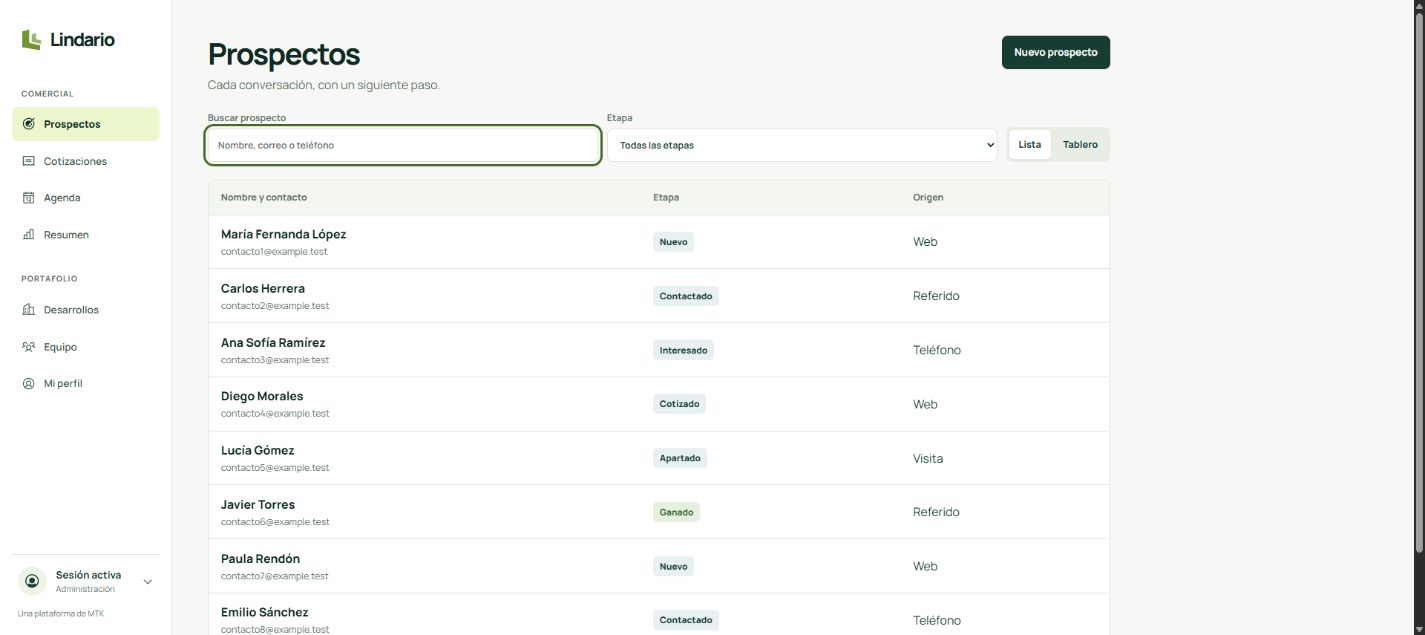Viewport: 1425px width, 635px height.
Task: Open Desarrollos in Portafolio
Action: click(85, 310)
